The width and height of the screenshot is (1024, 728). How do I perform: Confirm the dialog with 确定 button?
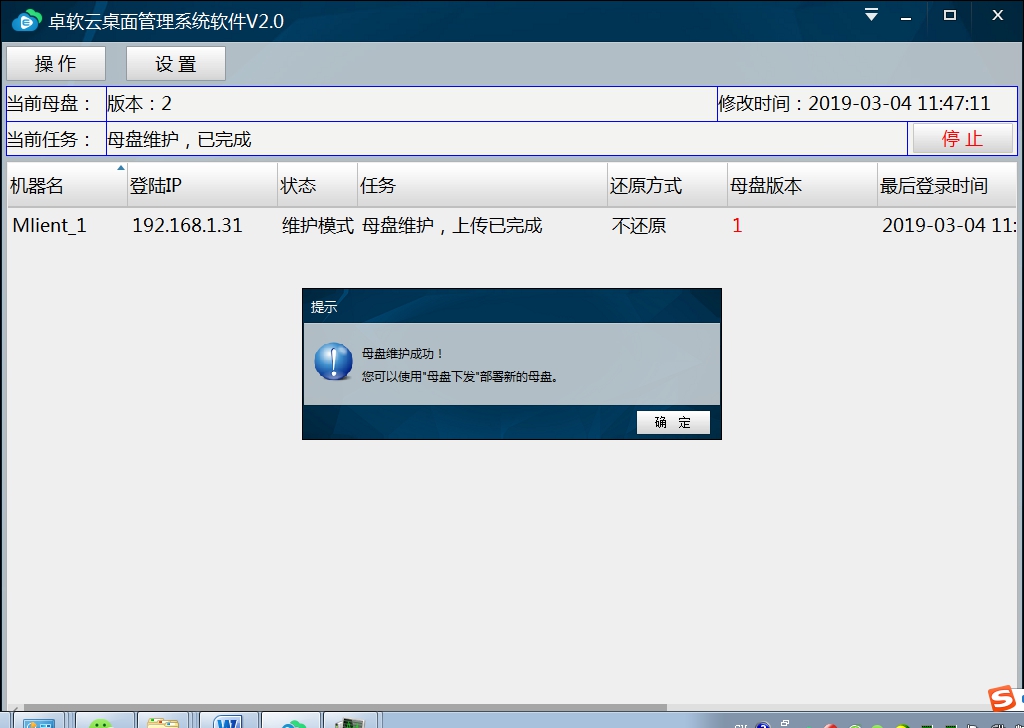673,423
